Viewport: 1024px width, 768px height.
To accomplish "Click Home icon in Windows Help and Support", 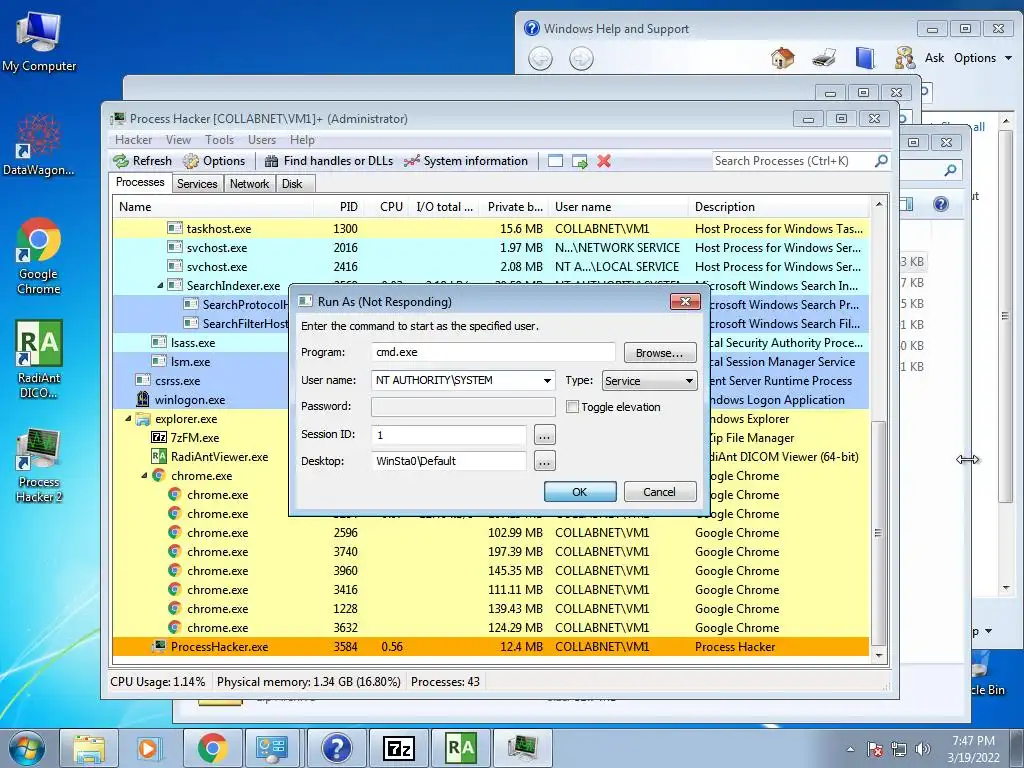I will 782,58.
